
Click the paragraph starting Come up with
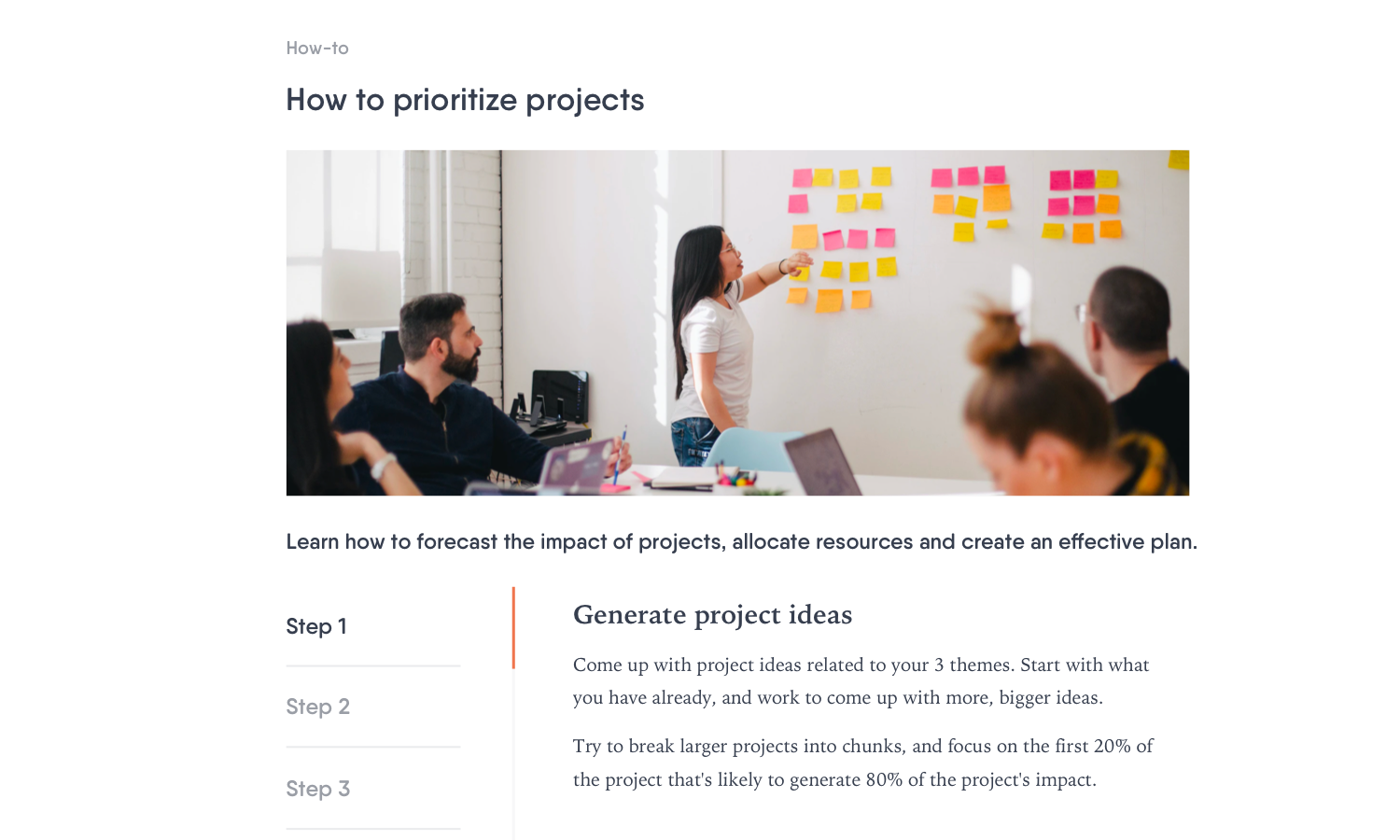[861, 681]
